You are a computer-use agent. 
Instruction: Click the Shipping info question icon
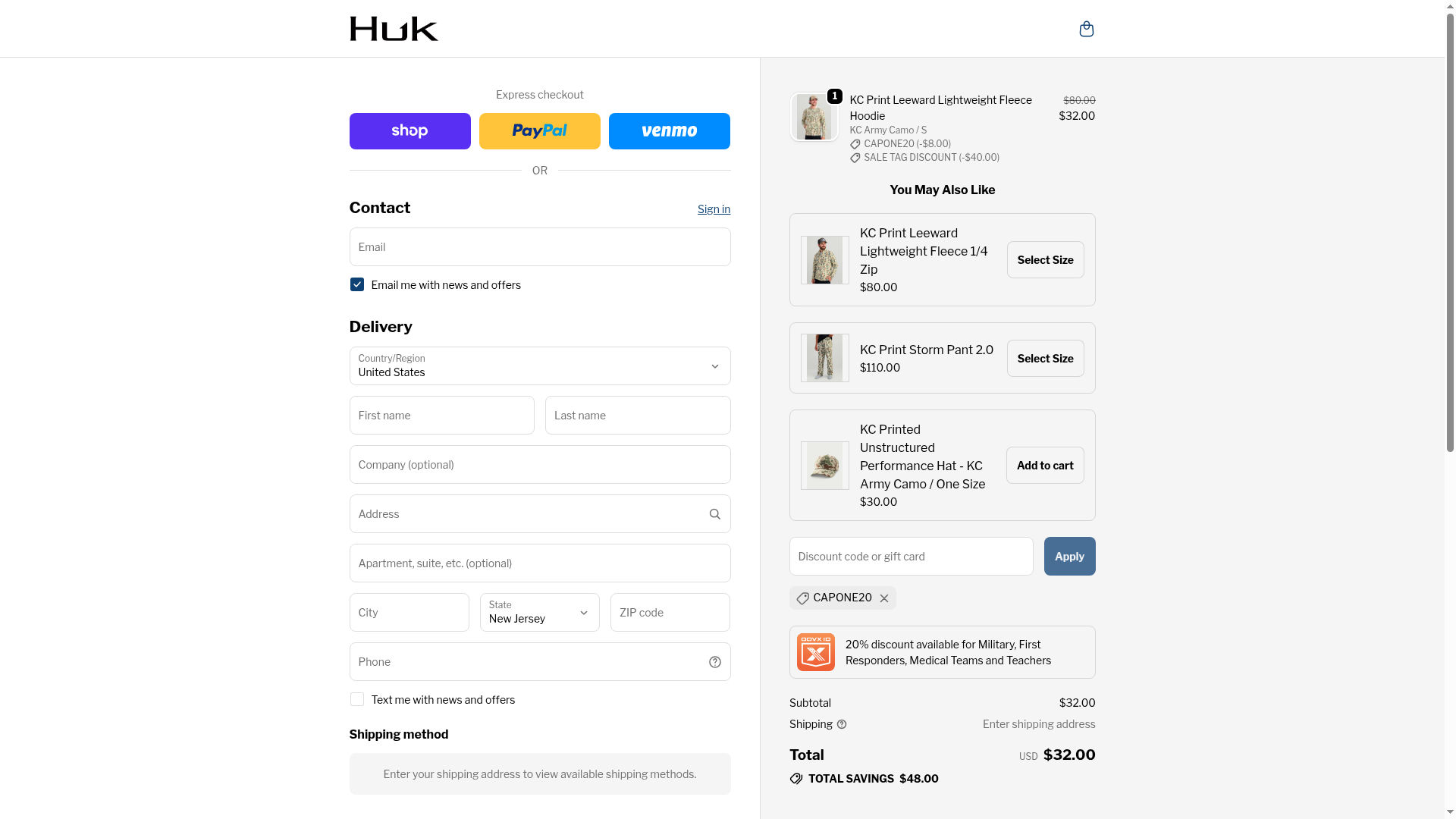pos(842,724)
